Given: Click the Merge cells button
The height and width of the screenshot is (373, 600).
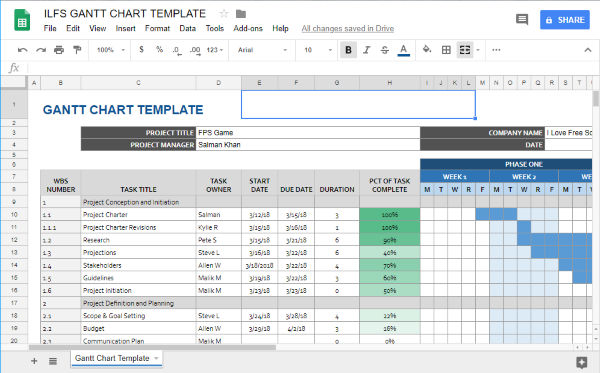Looking at the screenshot, I should tap(465, 50).
